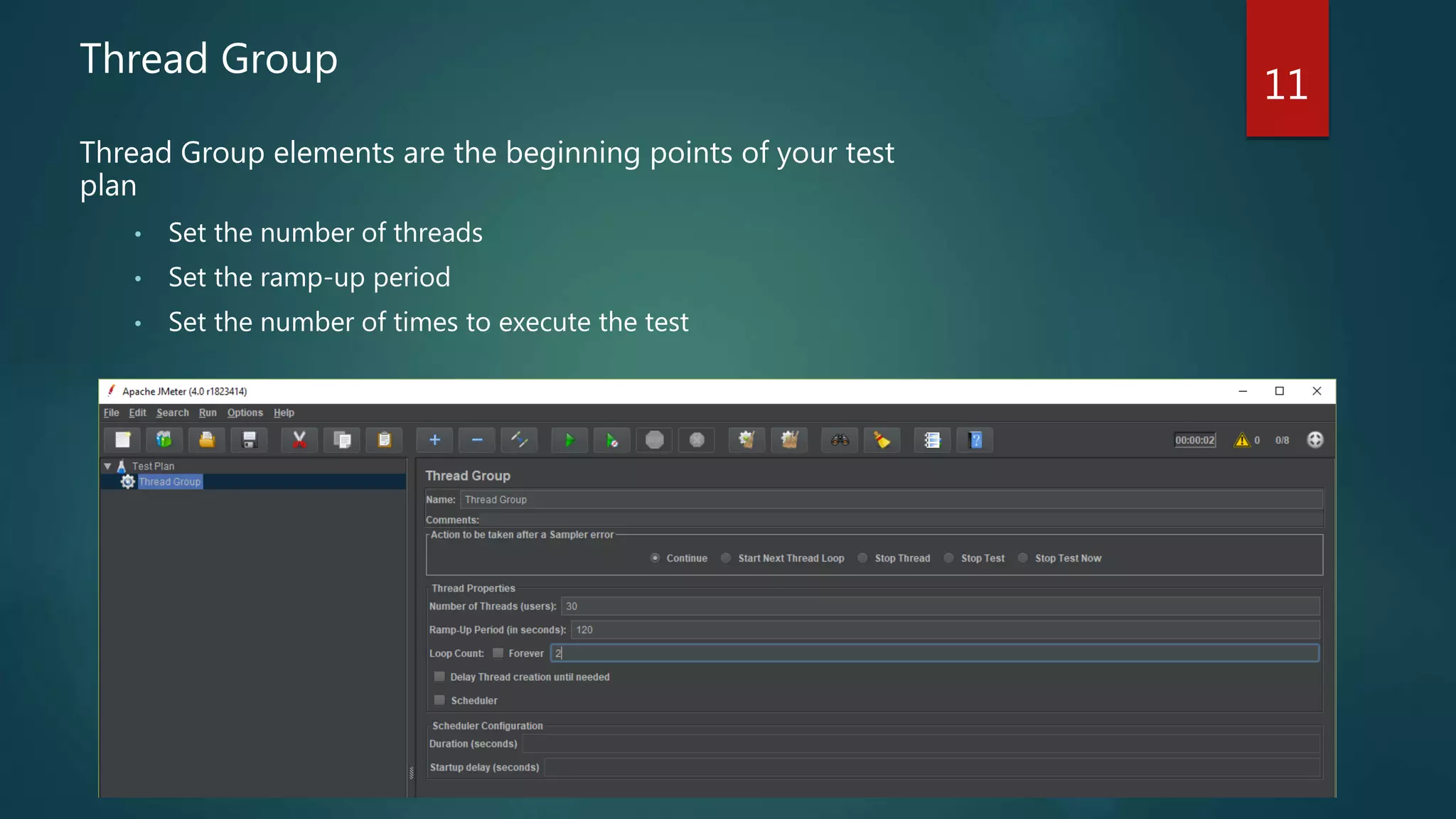Click the Clear All results icon
1456x819 pixels.
pyautogui.click(x=790, y=440)
